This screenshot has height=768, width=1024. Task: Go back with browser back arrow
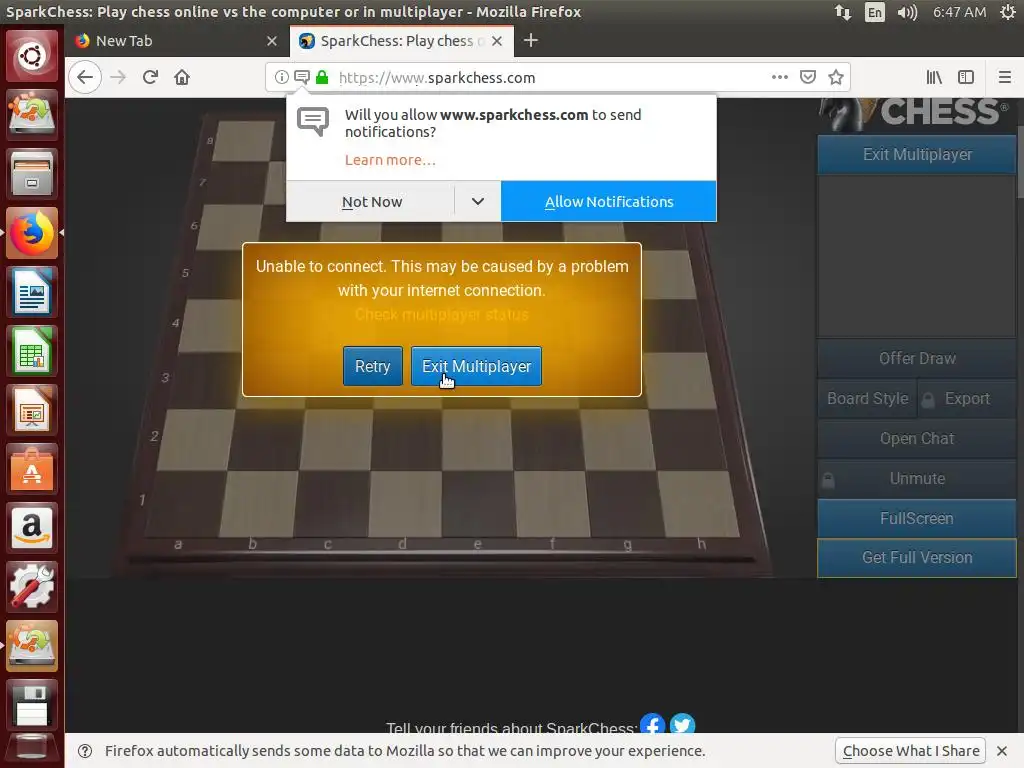tap(85, 77)
